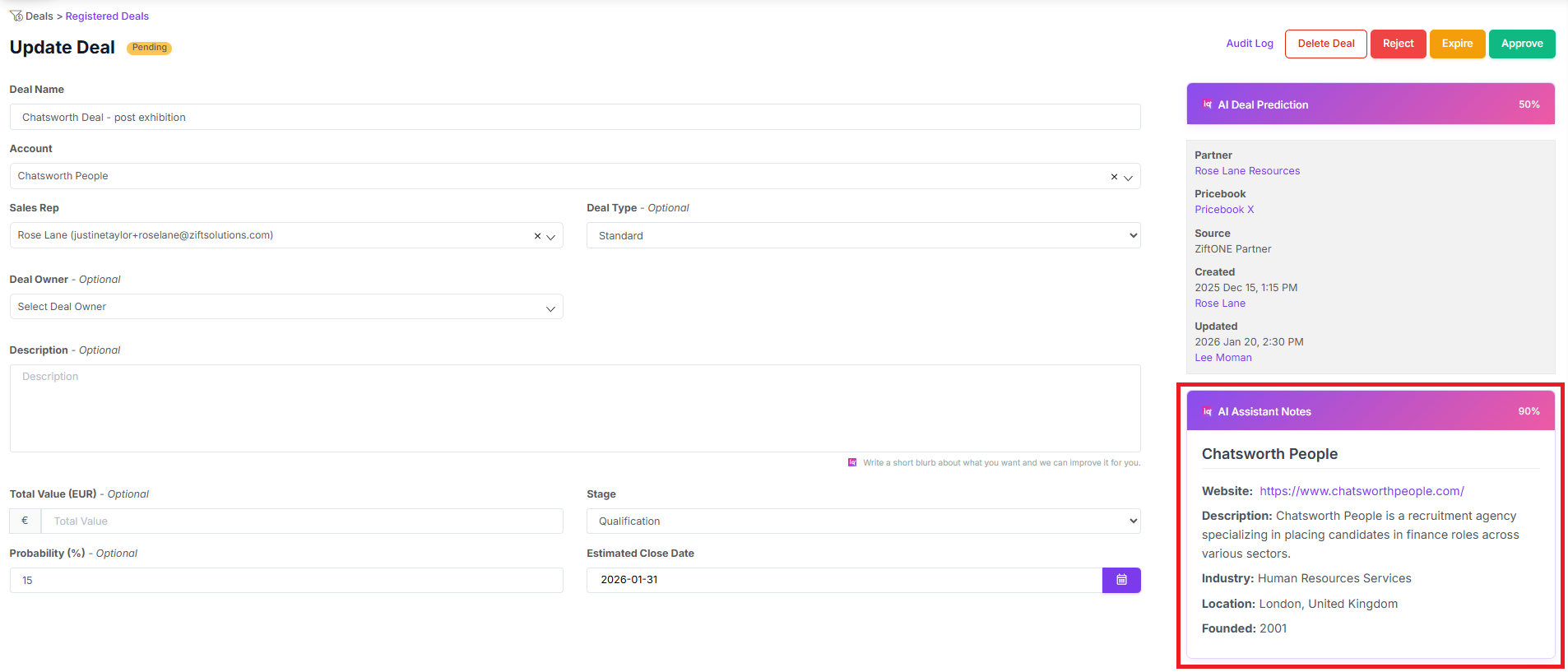Click the AI improve description icon

(x=852, y=462)
